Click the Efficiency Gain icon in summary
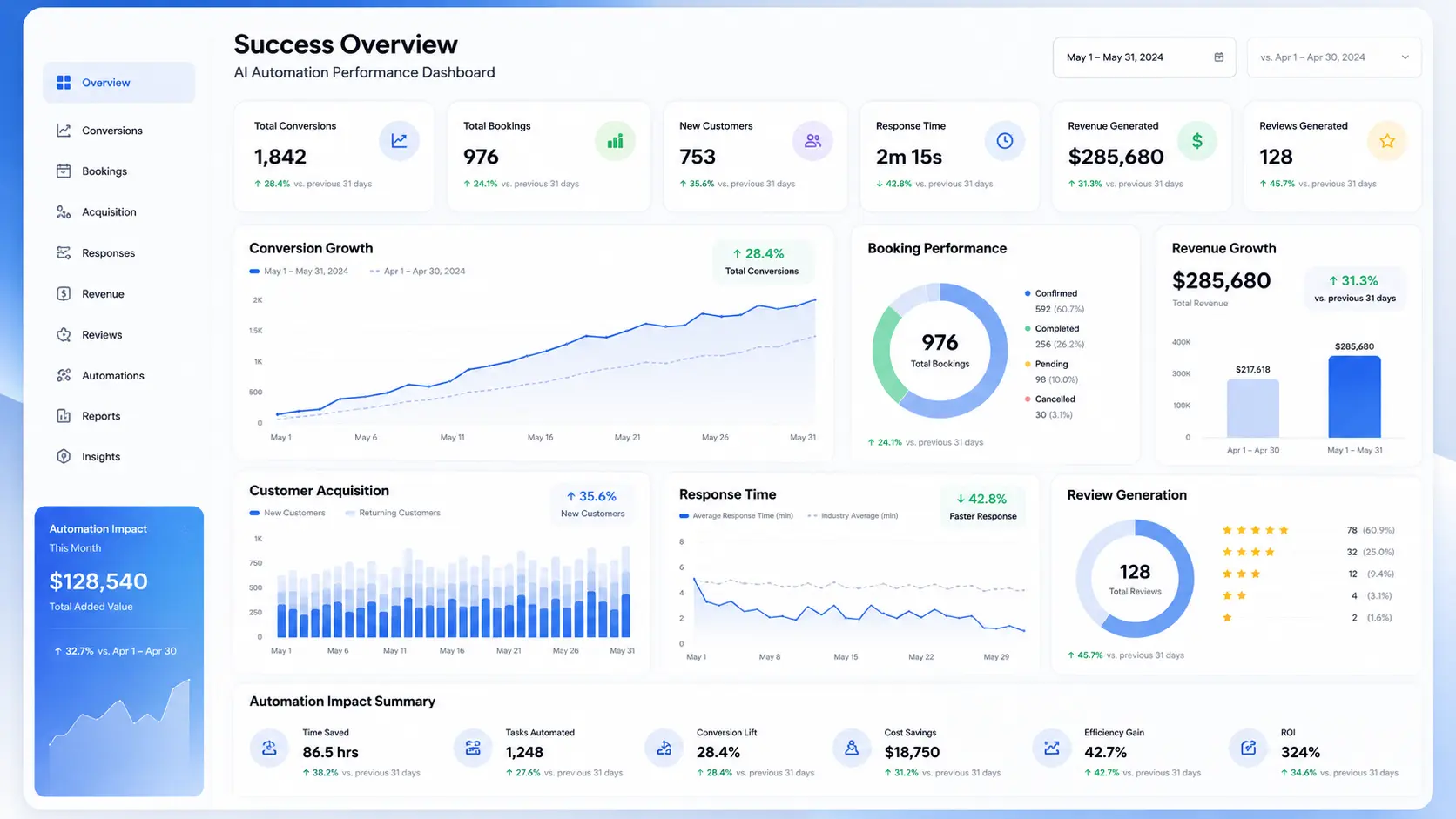 [1051, 748]
